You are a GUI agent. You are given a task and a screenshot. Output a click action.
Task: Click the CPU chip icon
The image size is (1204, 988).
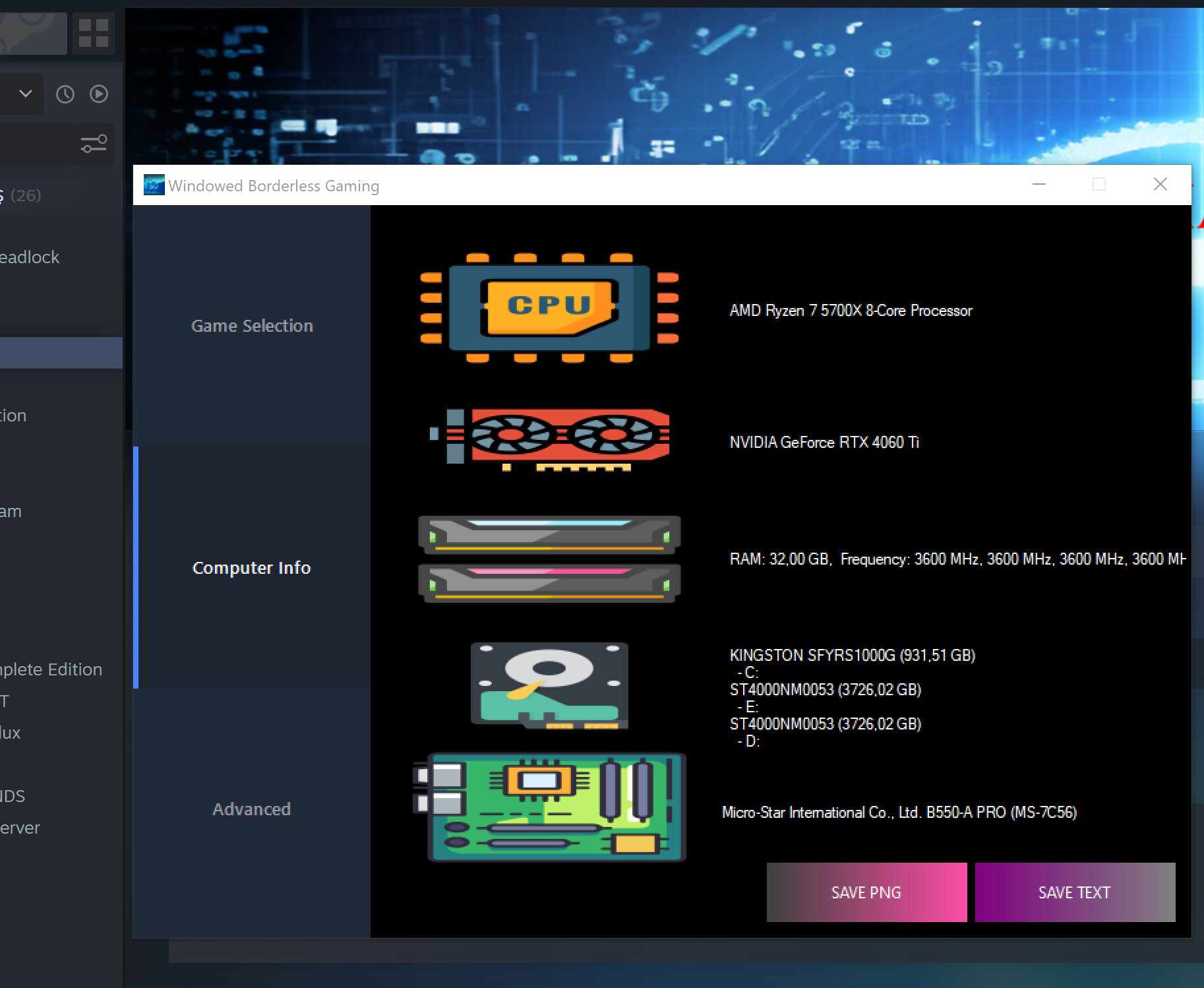(x=549, y=308)
